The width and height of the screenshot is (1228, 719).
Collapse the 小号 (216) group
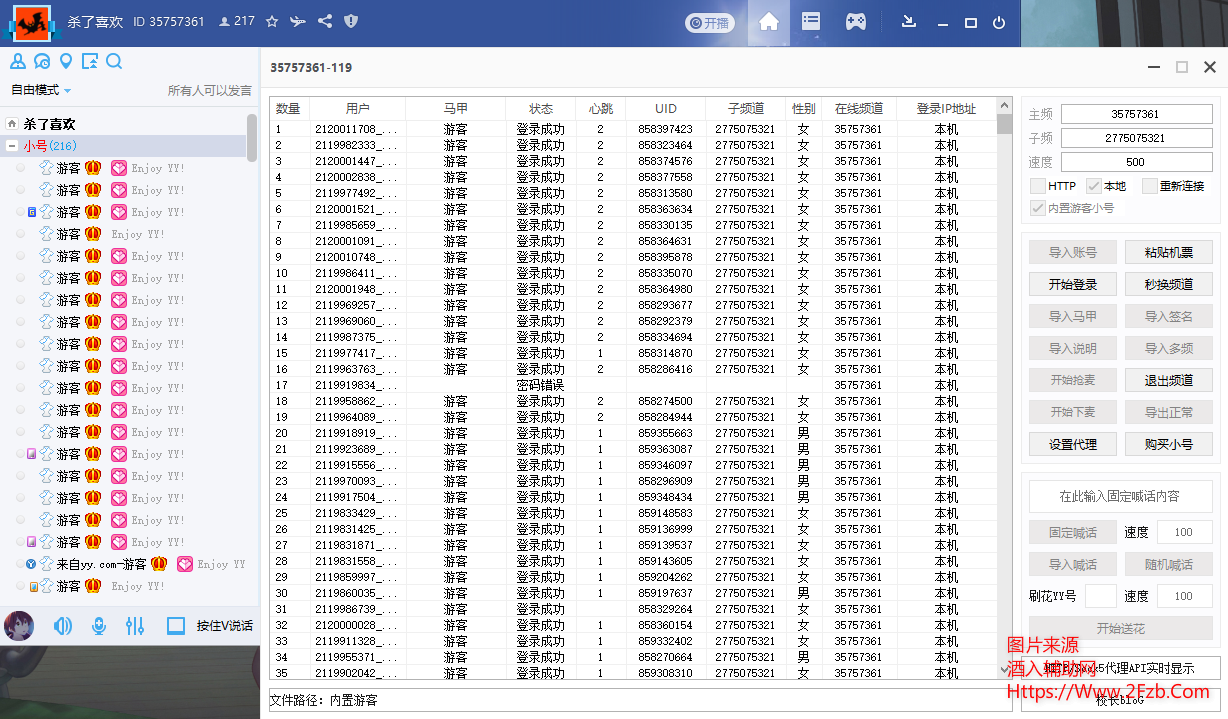11,146
